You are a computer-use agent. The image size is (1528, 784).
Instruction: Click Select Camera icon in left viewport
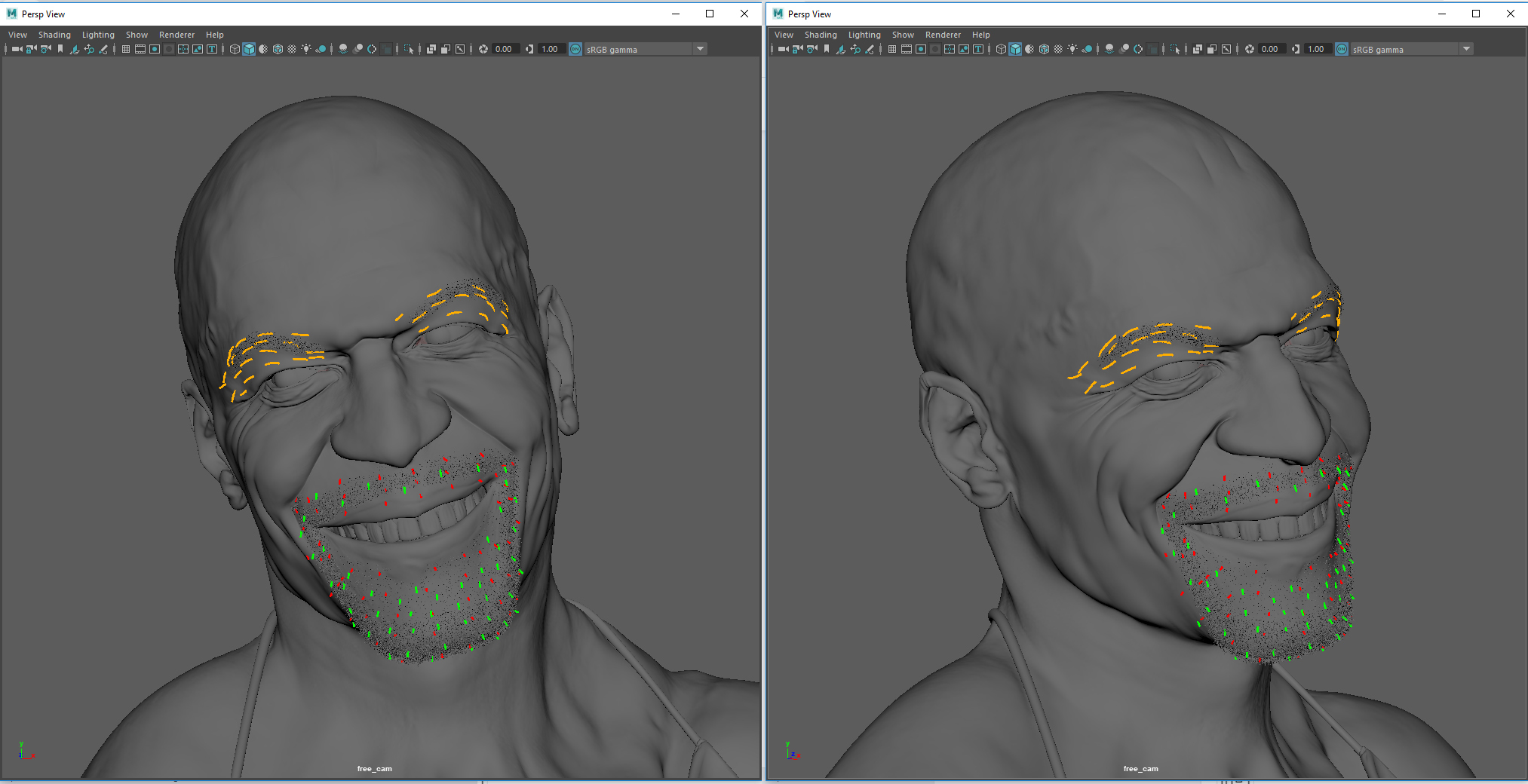click(x=16, y=49)
